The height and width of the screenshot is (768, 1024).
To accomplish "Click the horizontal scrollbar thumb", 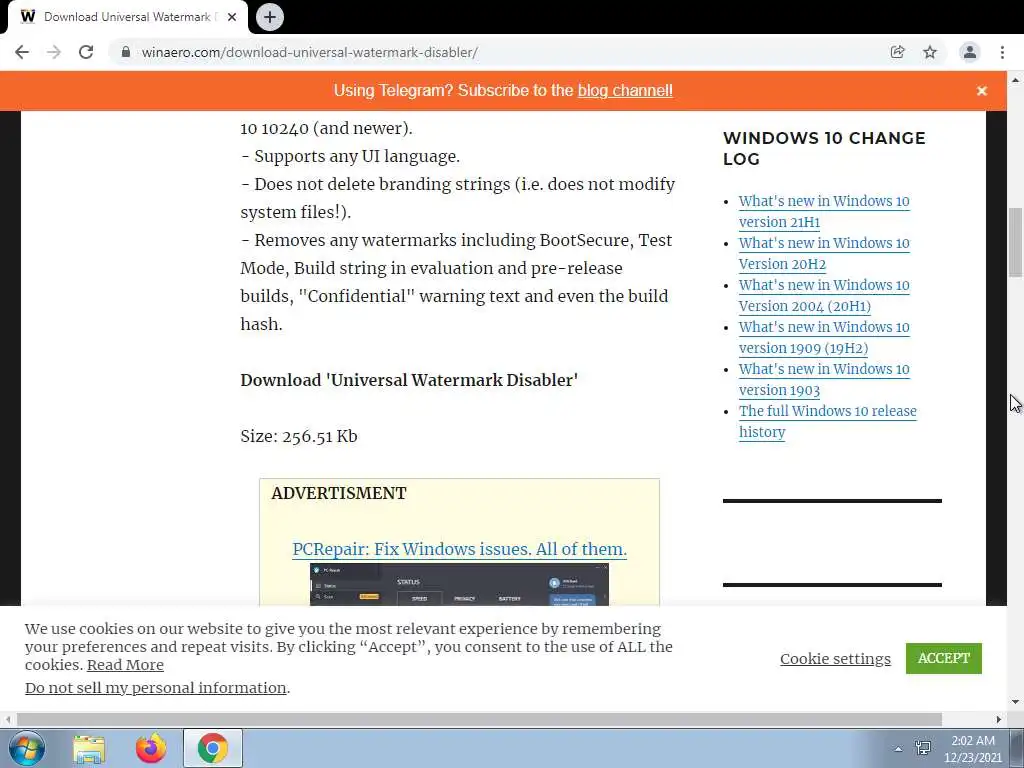I will coord(479,720).
